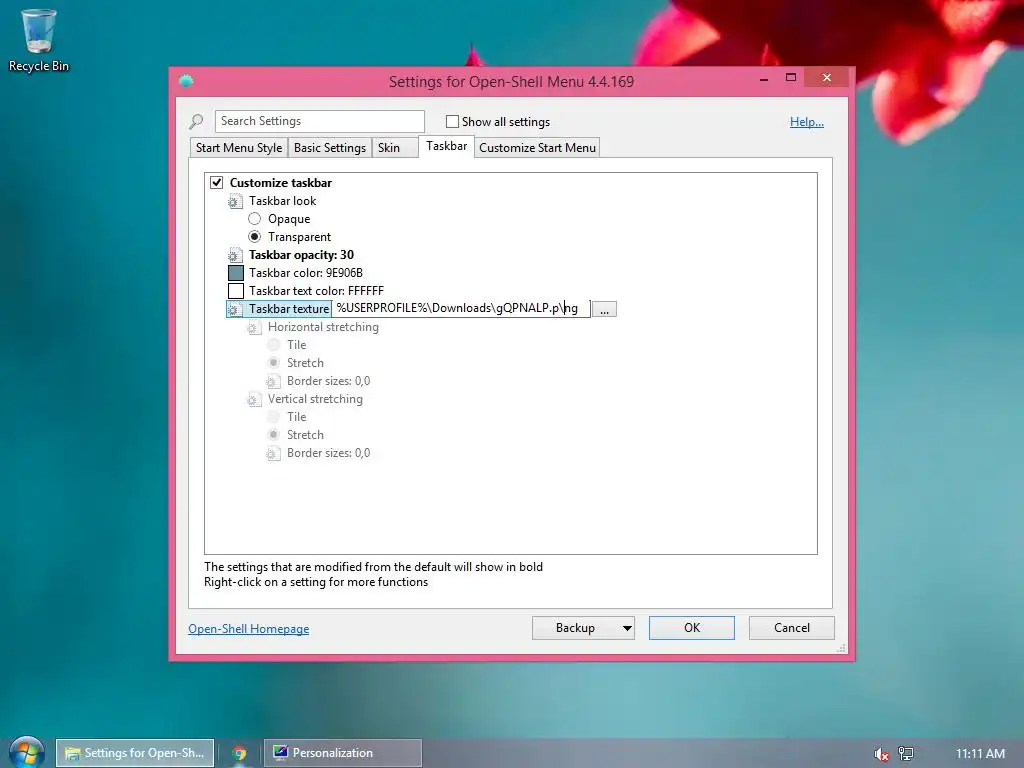Click the Taskbar color 9E906B swatch
Image resolution: width=1024 pixels, height=768 pixels.
click(x=236, y=273)
